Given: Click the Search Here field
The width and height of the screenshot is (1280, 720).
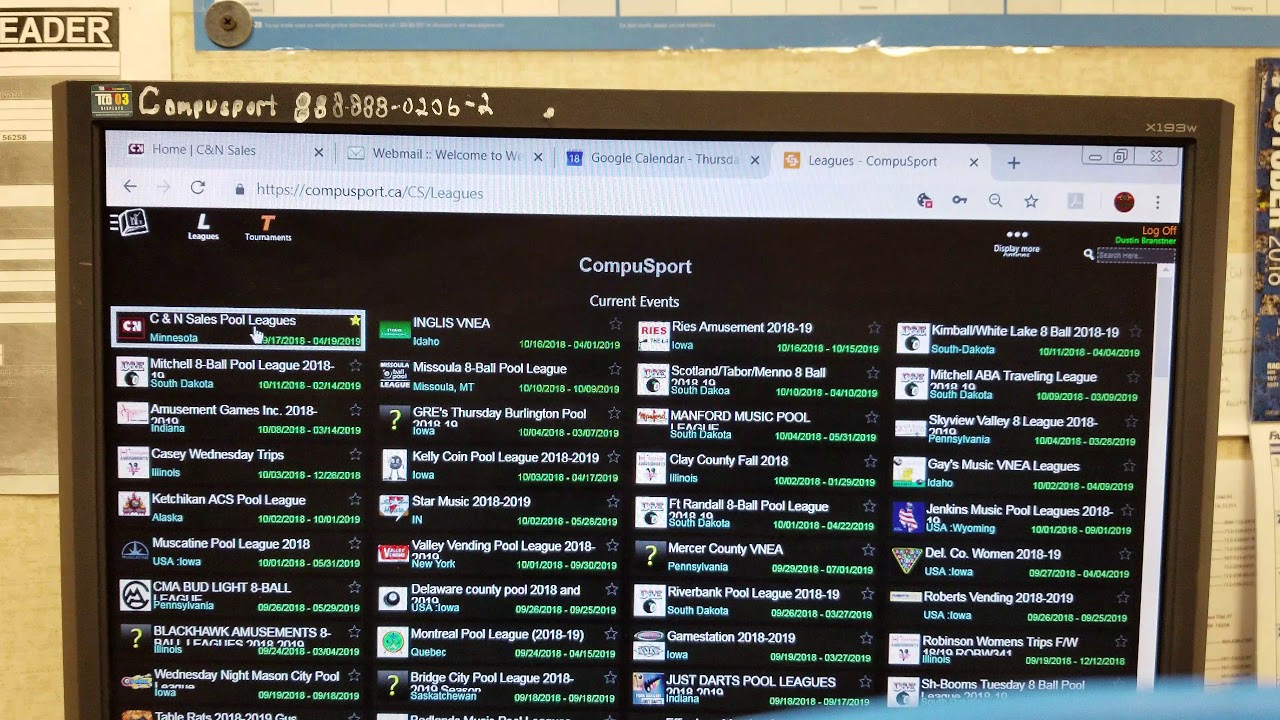Looking at the screenshot, I should pos(1134,256).
